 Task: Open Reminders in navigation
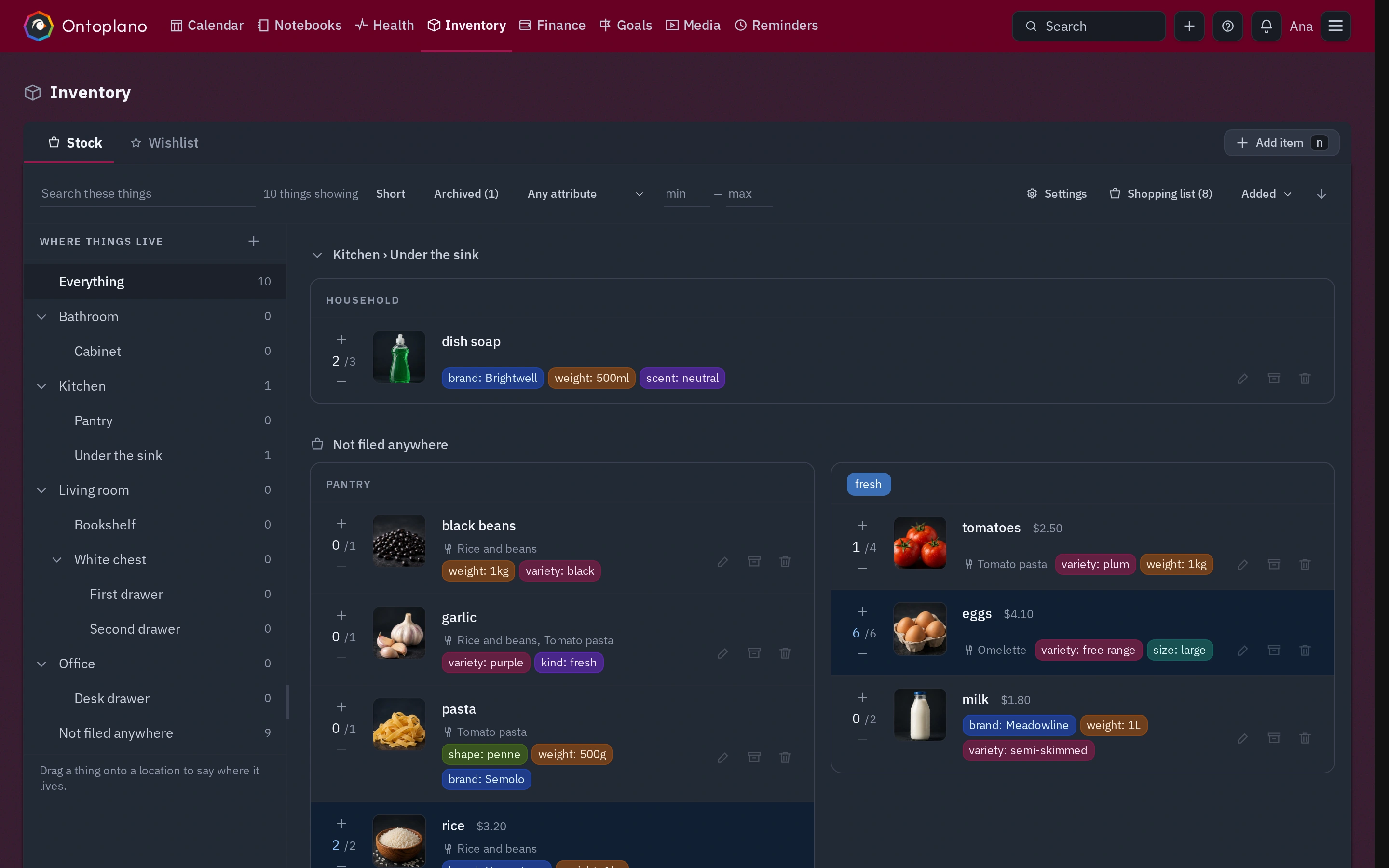(x=776, y=26)
